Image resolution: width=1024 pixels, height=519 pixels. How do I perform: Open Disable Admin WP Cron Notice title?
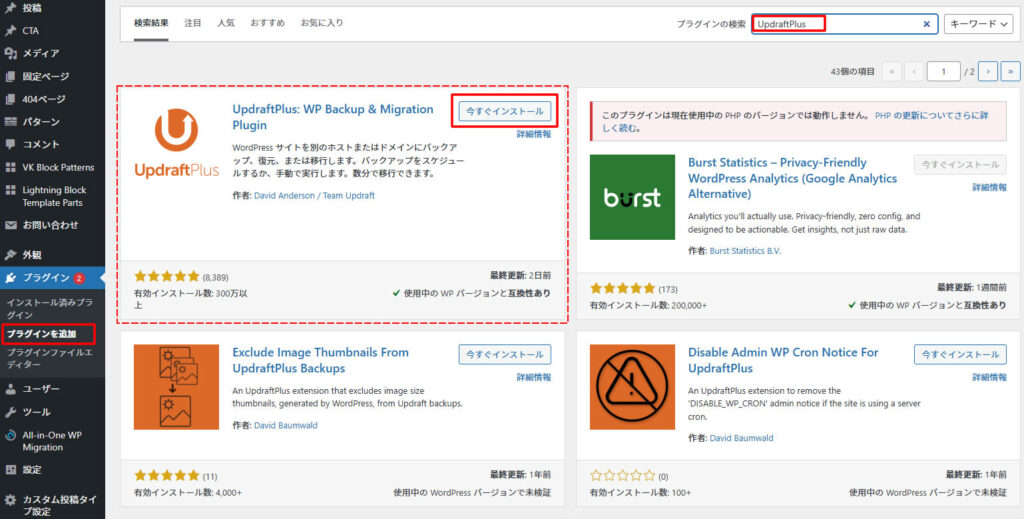point(783,360)
